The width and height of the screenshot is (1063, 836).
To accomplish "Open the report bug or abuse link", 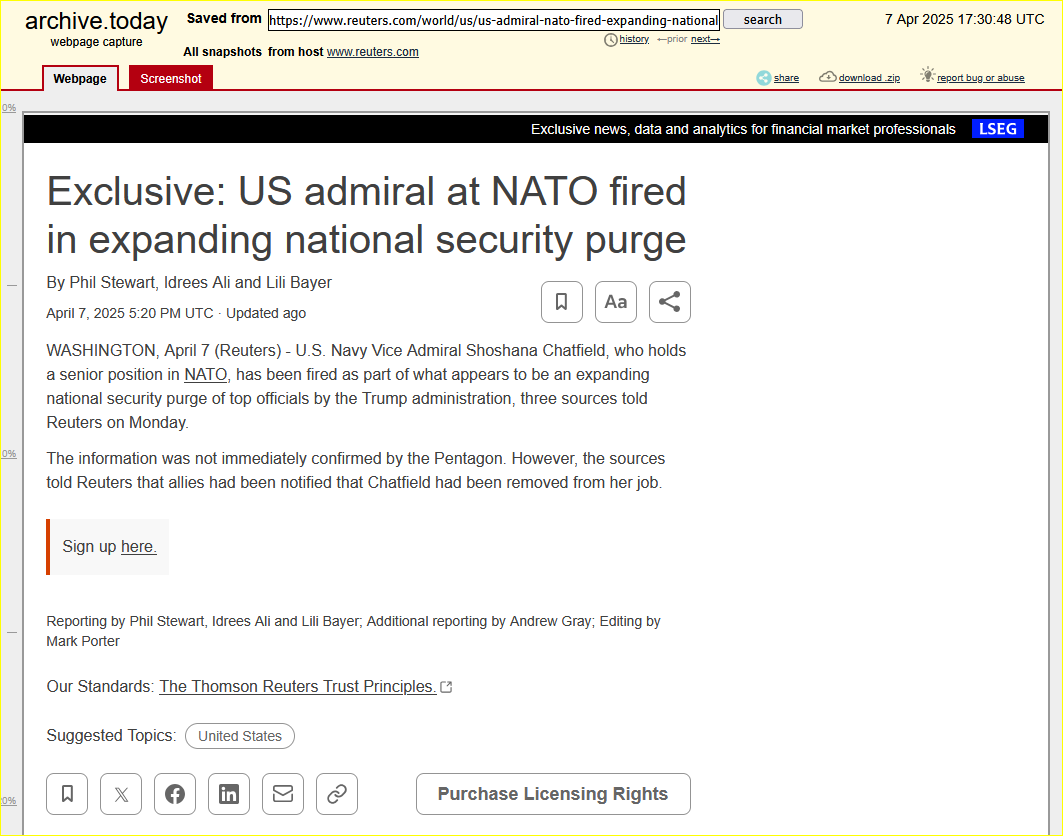I will click(980, 78).
